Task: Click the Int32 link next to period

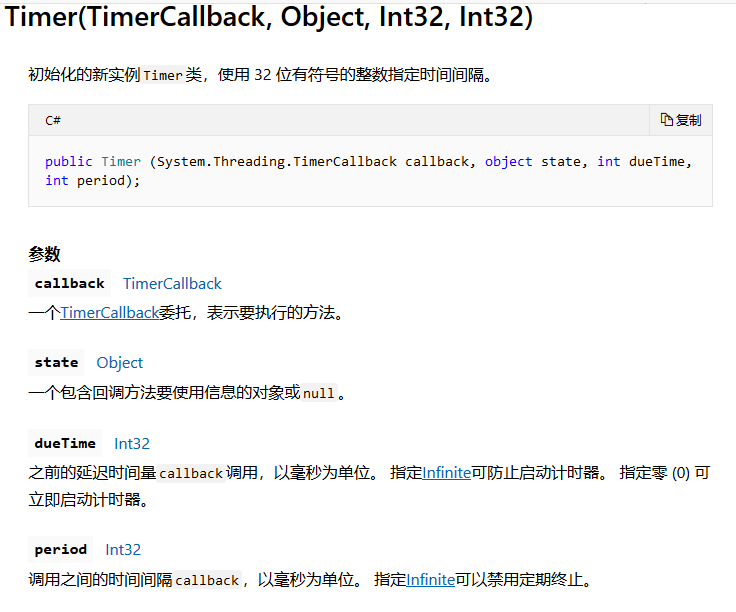Action: 123,549
